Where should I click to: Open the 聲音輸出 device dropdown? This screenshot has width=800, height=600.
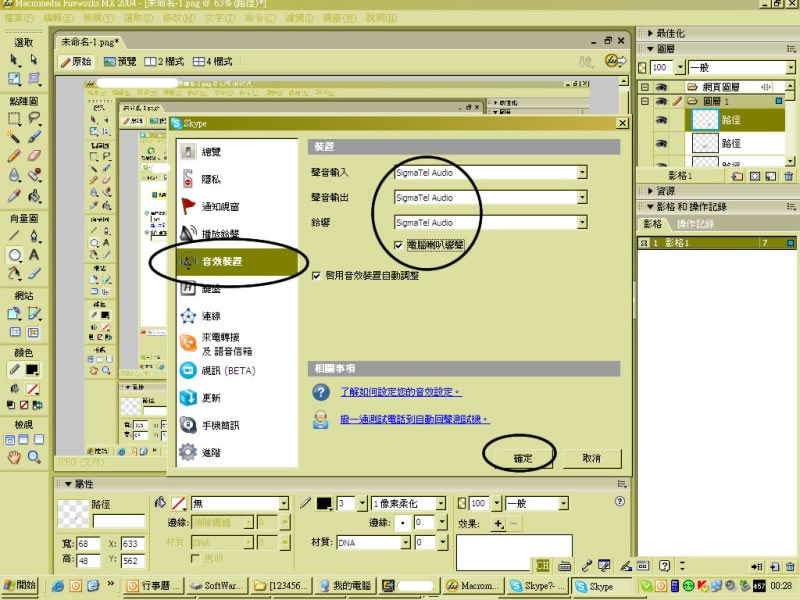(582, 197)
